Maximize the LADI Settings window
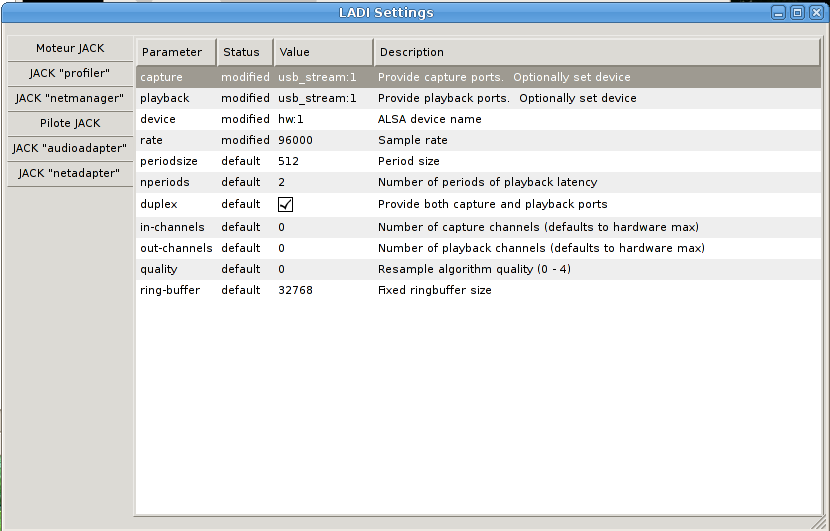 coord(797,13)
